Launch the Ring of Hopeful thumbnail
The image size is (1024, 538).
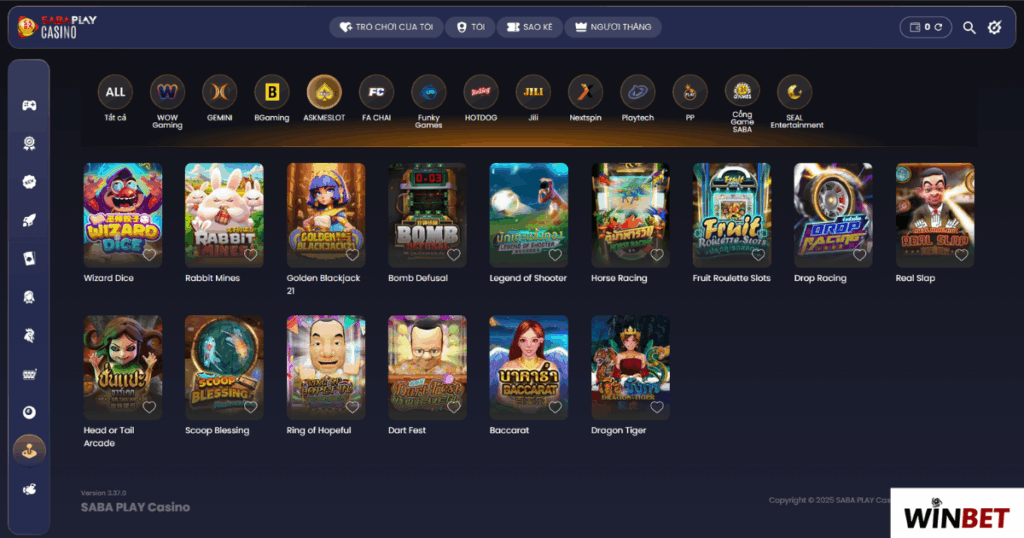coord(326,367)
